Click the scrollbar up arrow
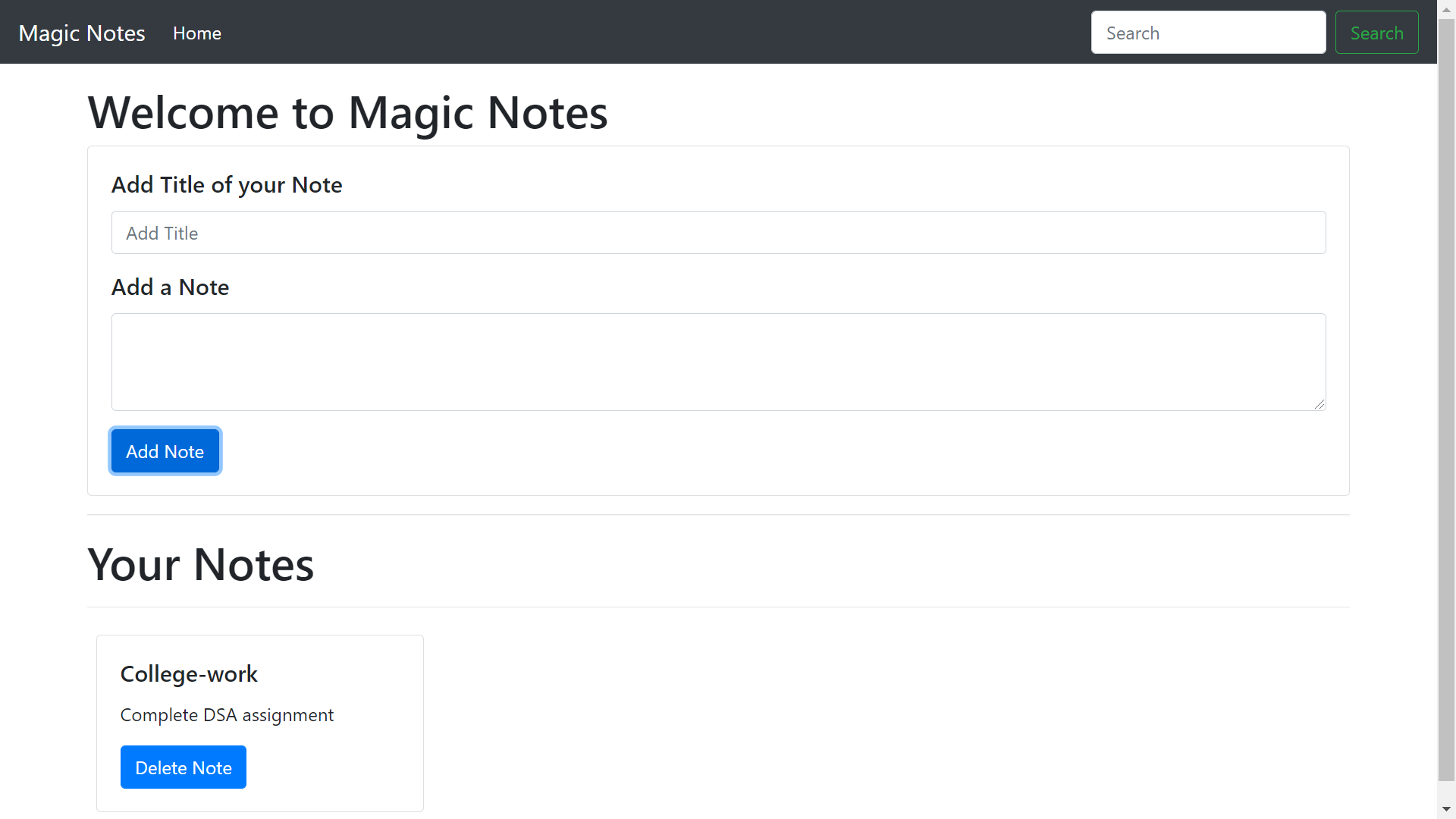The image size is (1456, 819). coord(1446,8)
